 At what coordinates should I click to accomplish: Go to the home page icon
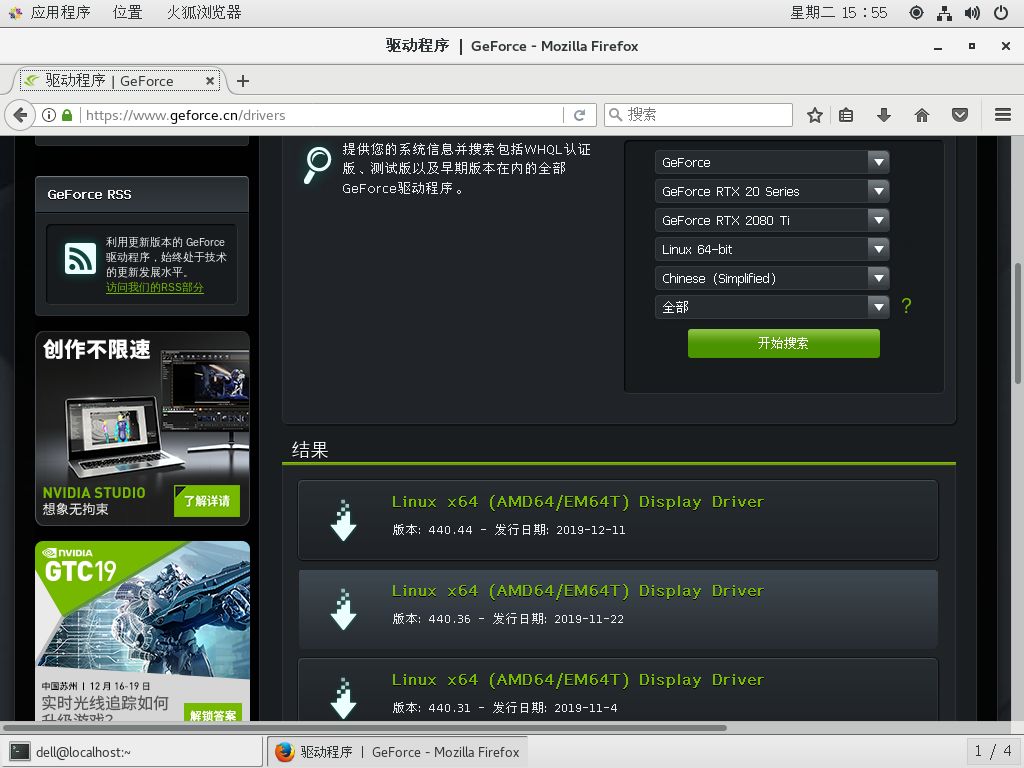[921, 116]
